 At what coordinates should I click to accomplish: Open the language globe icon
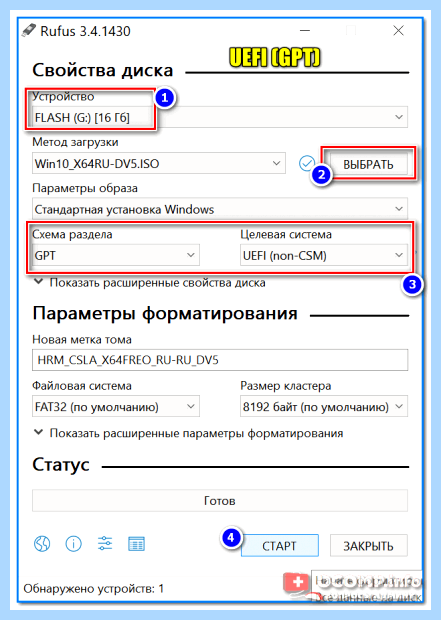tap(42, 544)
